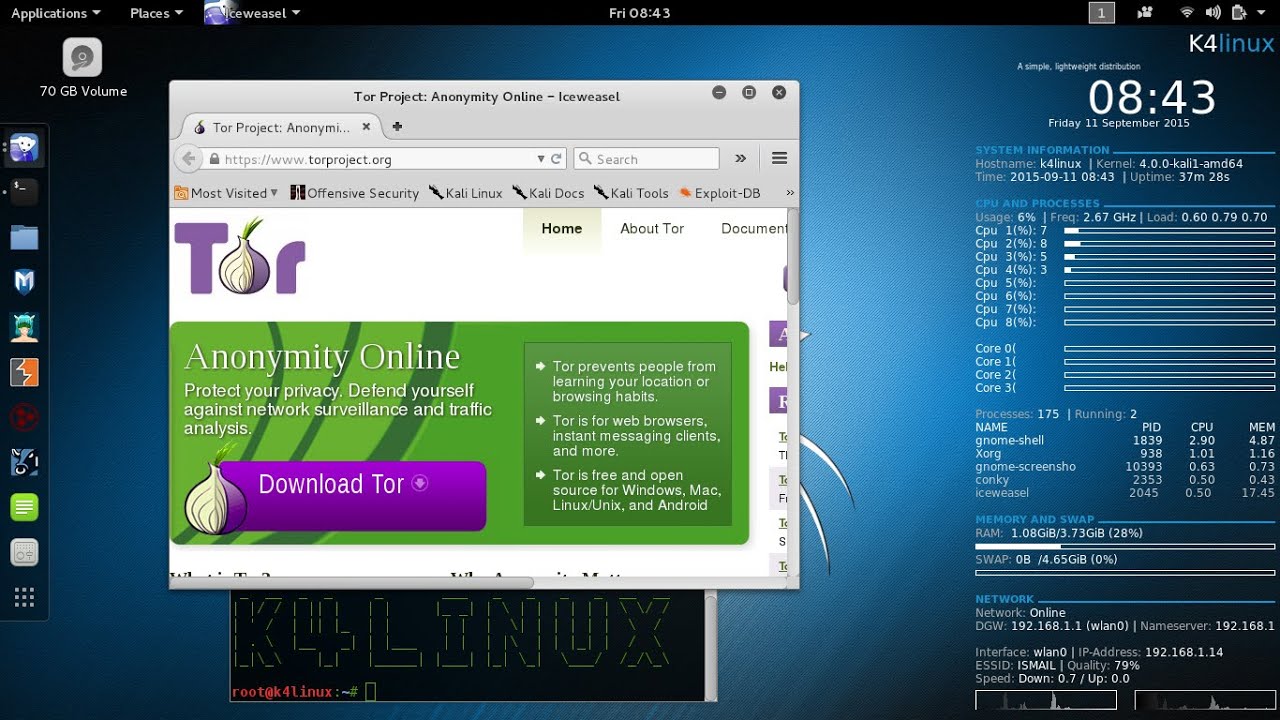The width and height of the screenshot is (1280, 720).
Task: Click the terminal window scrollbar
Action: [711, 645]
